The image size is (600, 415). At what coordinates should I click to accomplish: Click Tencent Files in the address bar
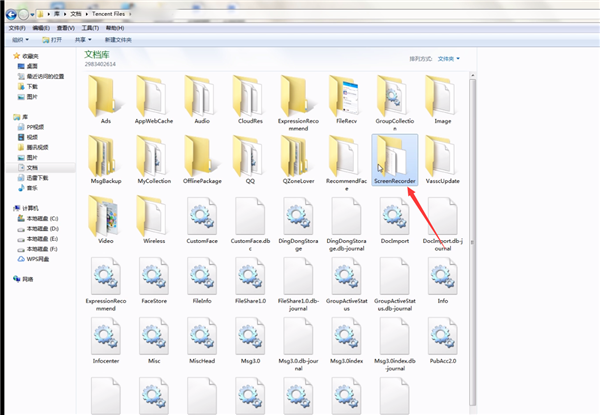coord(108,14)
